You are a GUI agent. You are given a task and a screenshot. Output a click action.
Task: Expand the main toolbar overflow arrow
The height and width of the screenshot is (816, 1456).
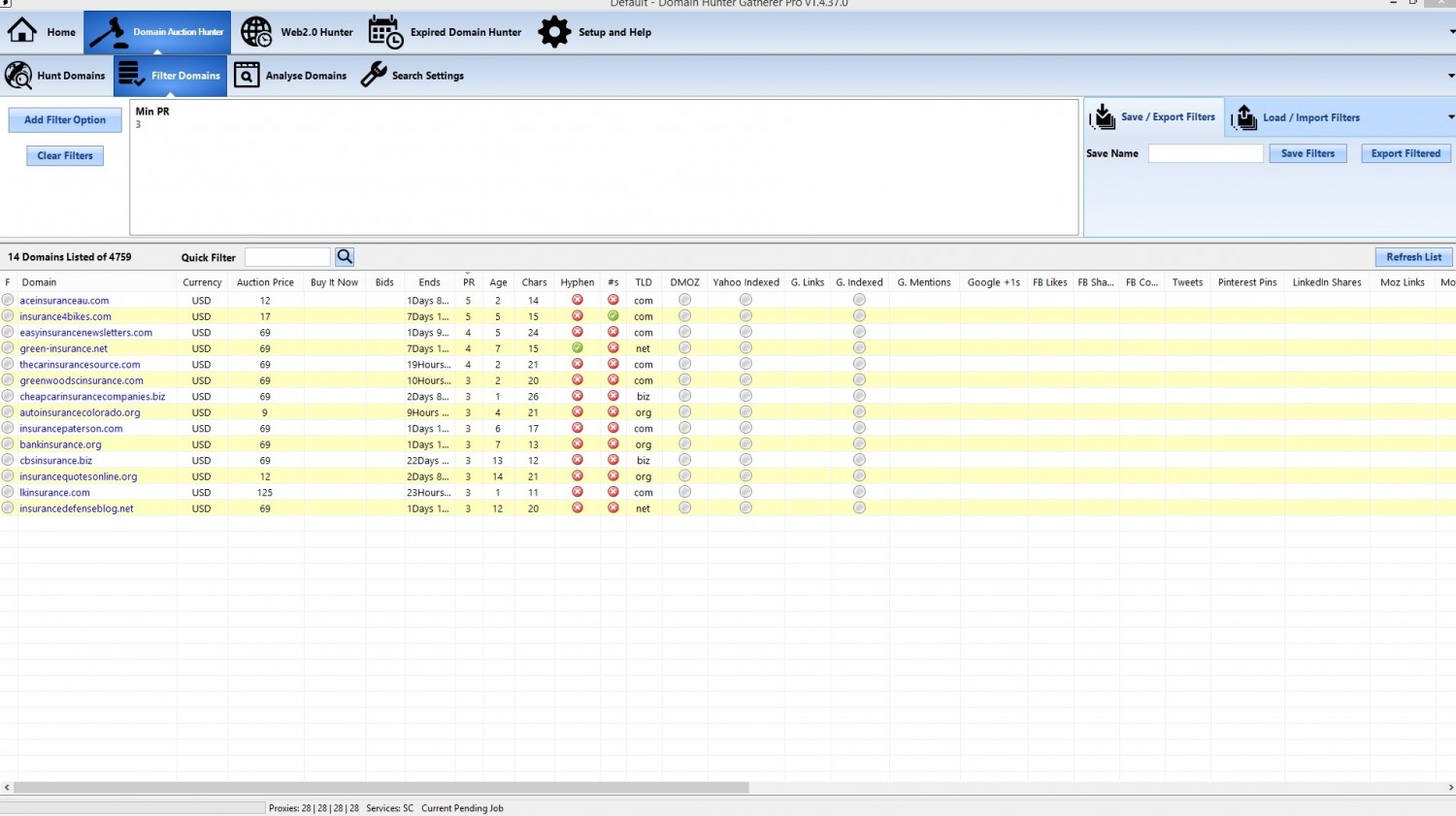(x=1451, y=32)
